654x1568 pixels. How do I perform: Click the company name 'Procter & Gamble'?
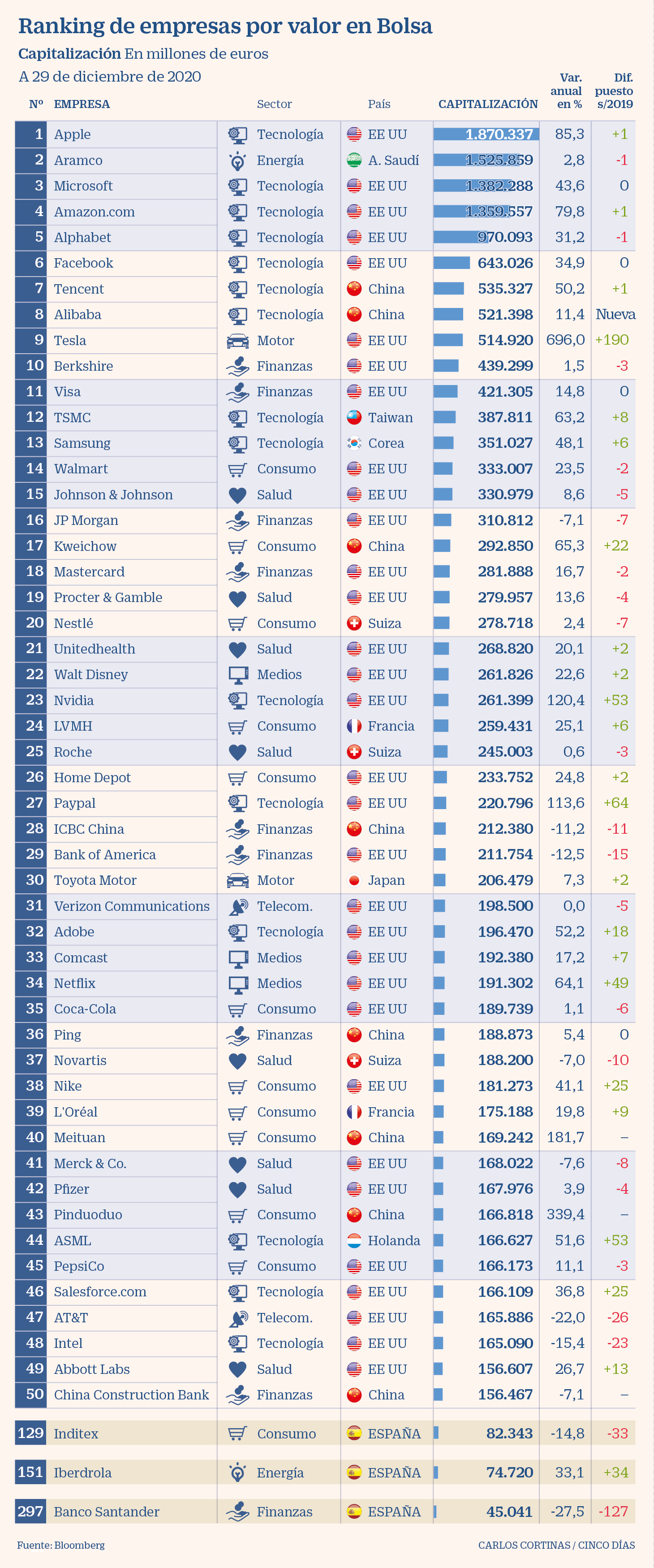click(108, 598)
